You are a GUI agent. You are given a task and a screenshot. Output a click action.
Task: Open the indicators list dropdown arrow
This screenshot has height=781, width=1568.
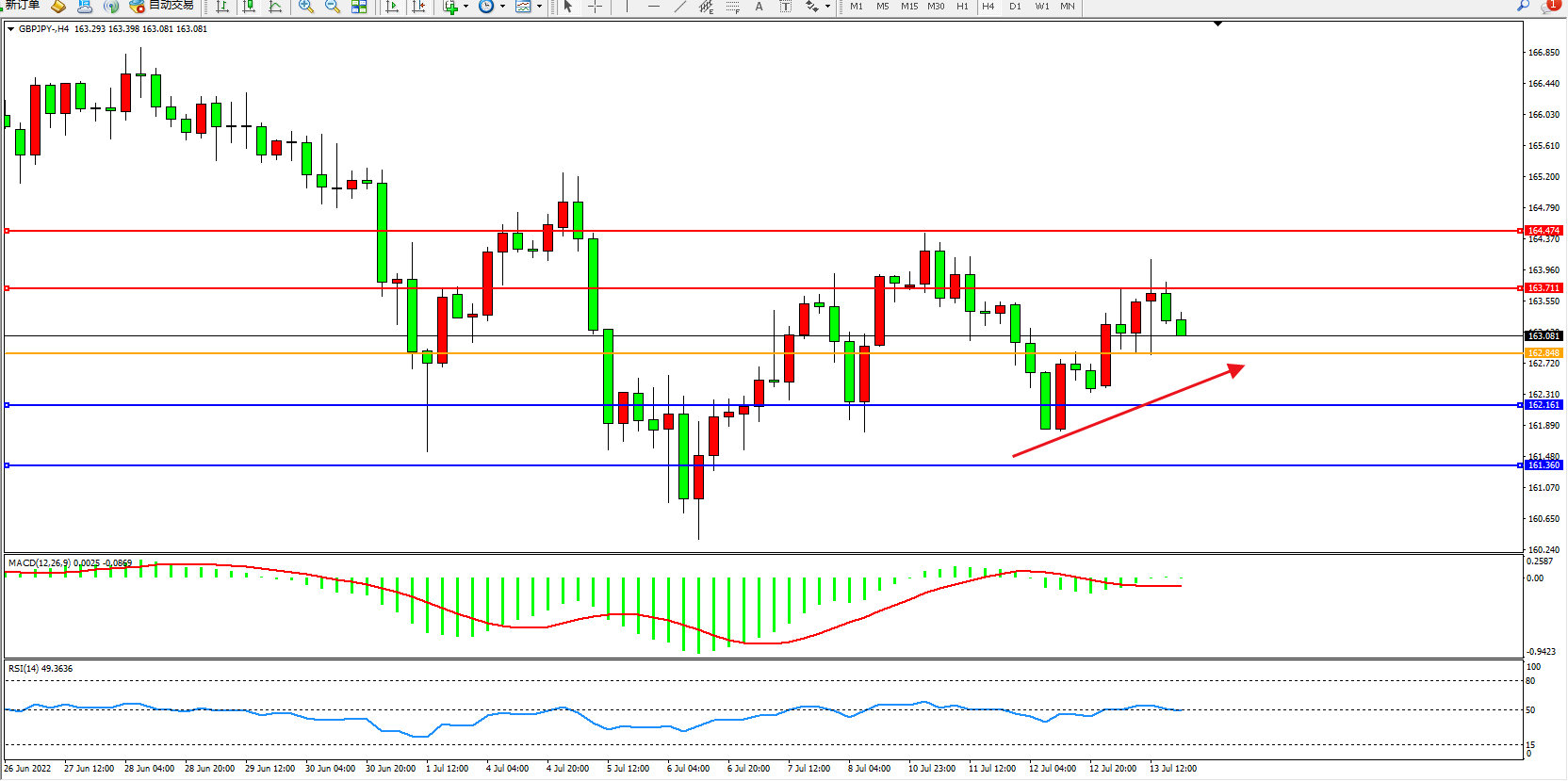[465, 7]
